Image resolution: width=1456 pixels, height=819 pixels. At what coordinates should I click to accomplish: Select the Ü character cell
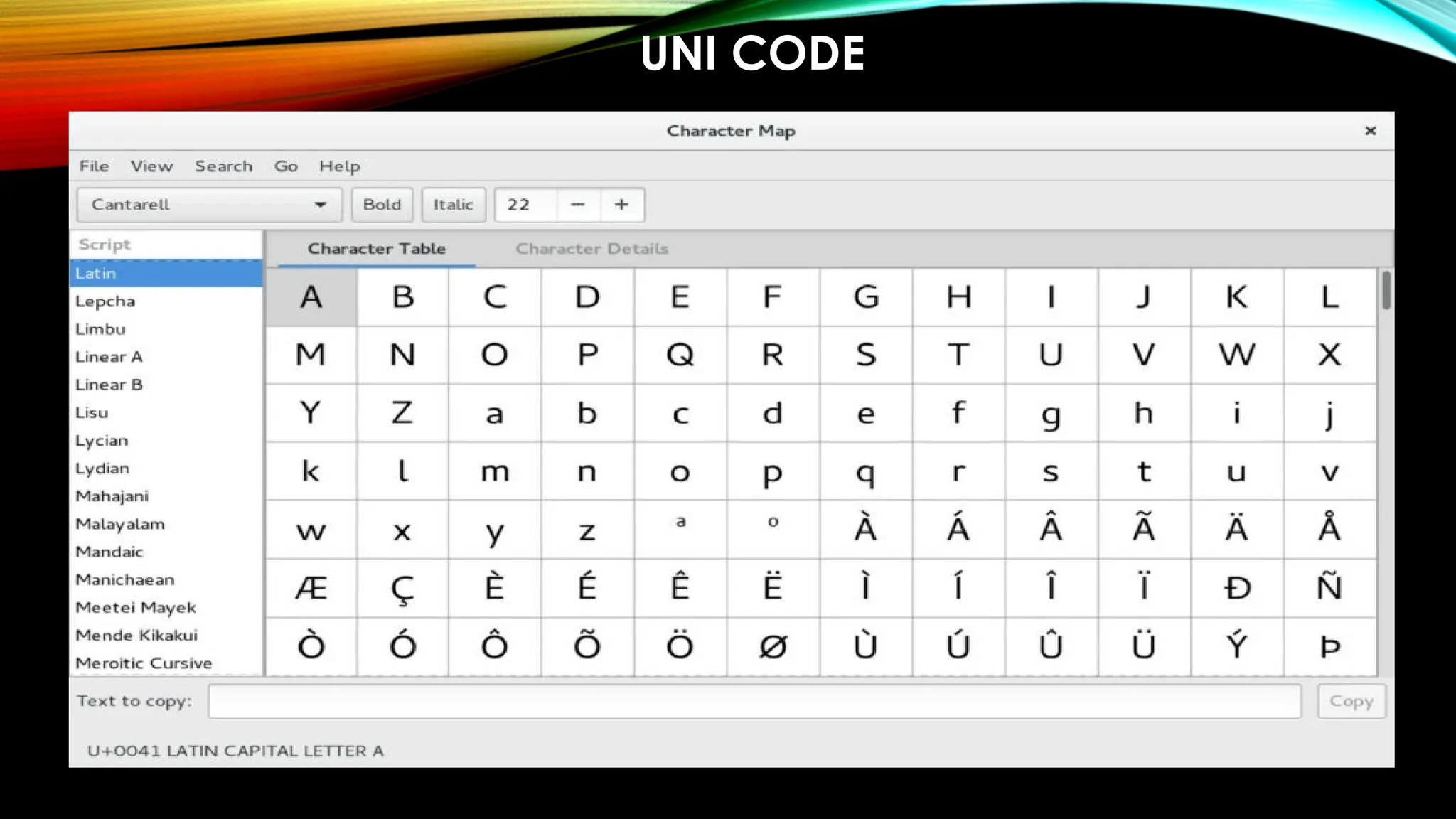pos(1144,646)
